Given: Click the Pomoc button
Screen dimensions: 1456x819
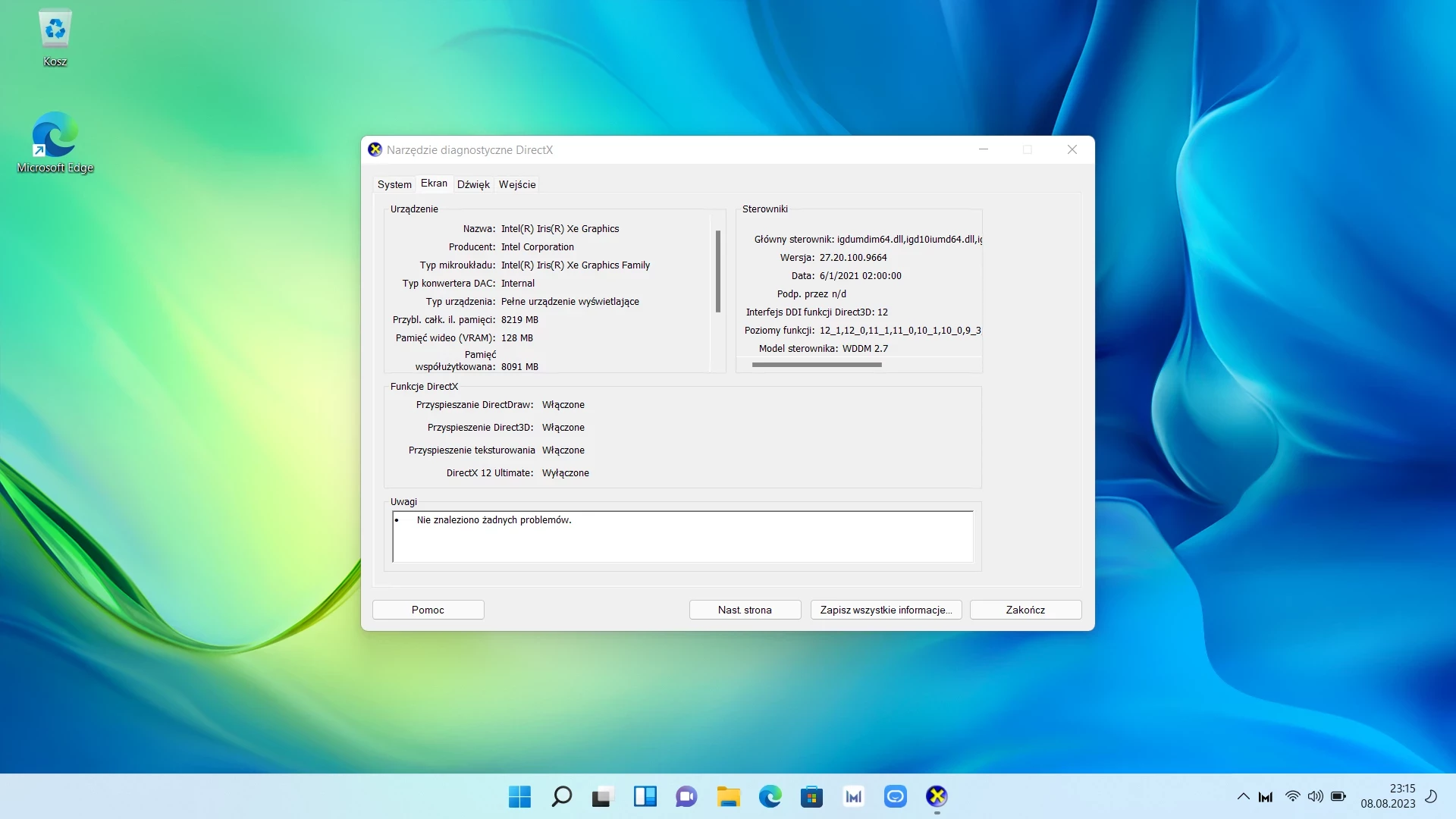Looking at the screenshot, I should 428,610.
